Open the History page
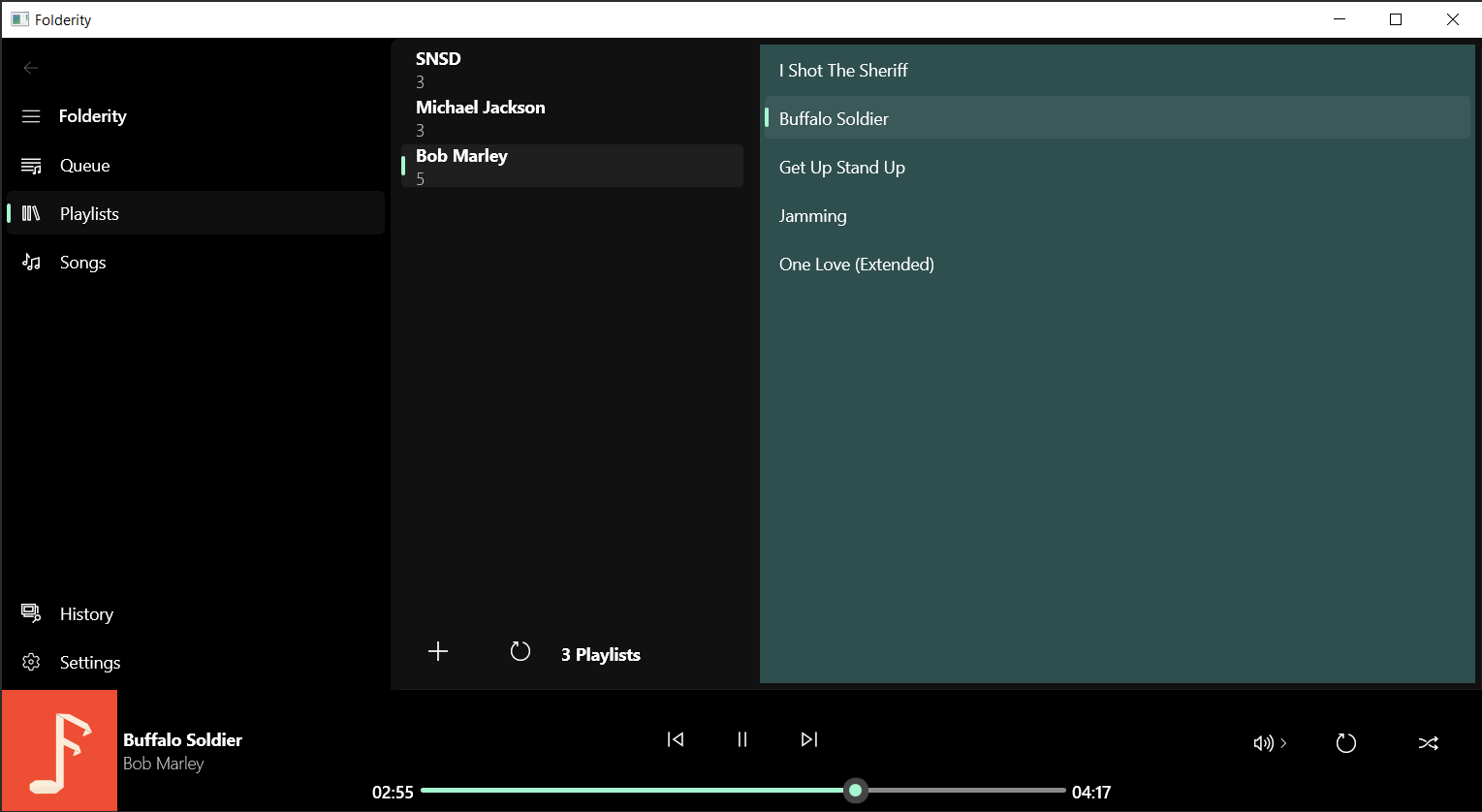Image resolution: width=1482 pixels, height=812 pixels. tap(86, 613)
